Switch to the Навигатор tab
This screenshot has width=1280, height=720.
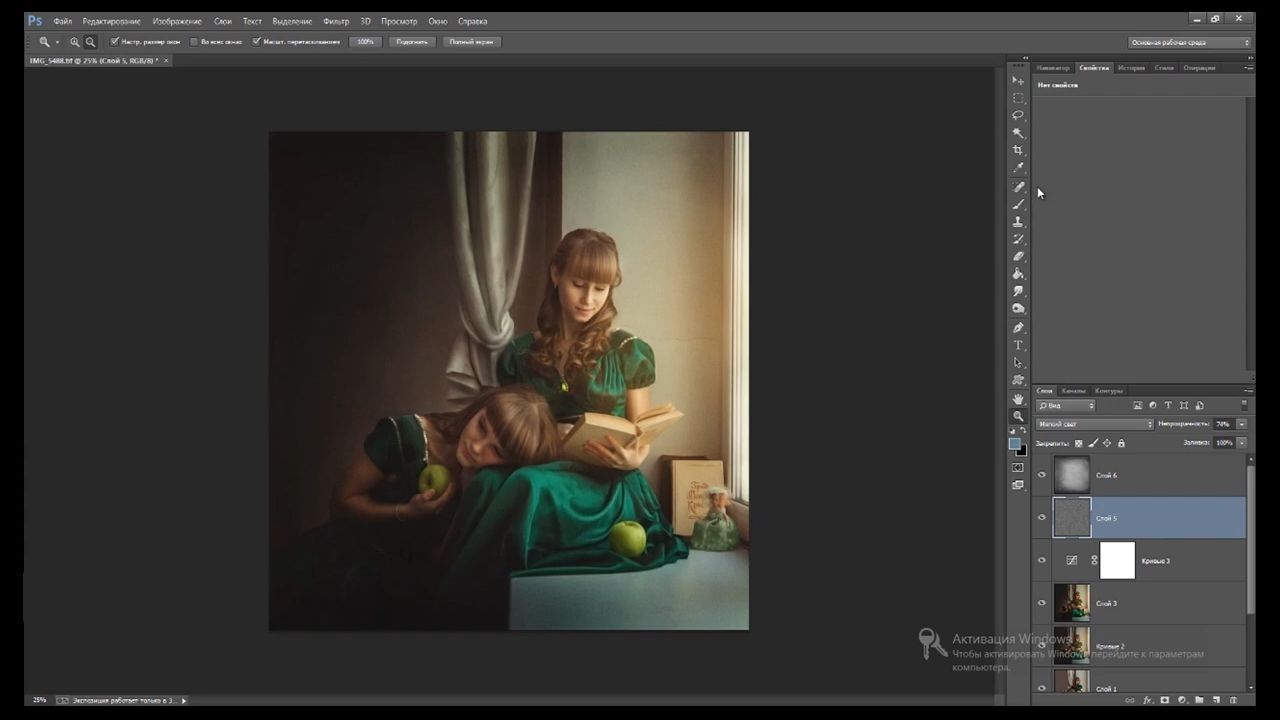coord(1053,68)
